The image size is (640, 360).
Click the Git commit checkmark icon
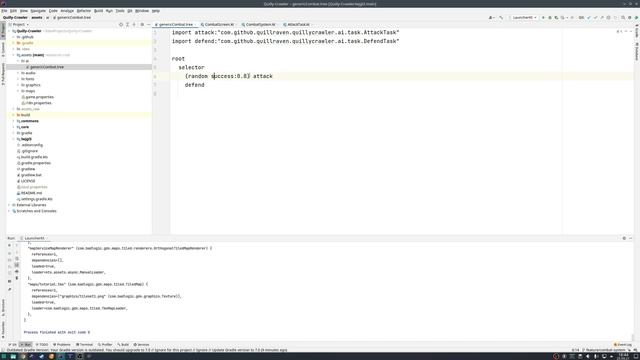pos(596,18)
